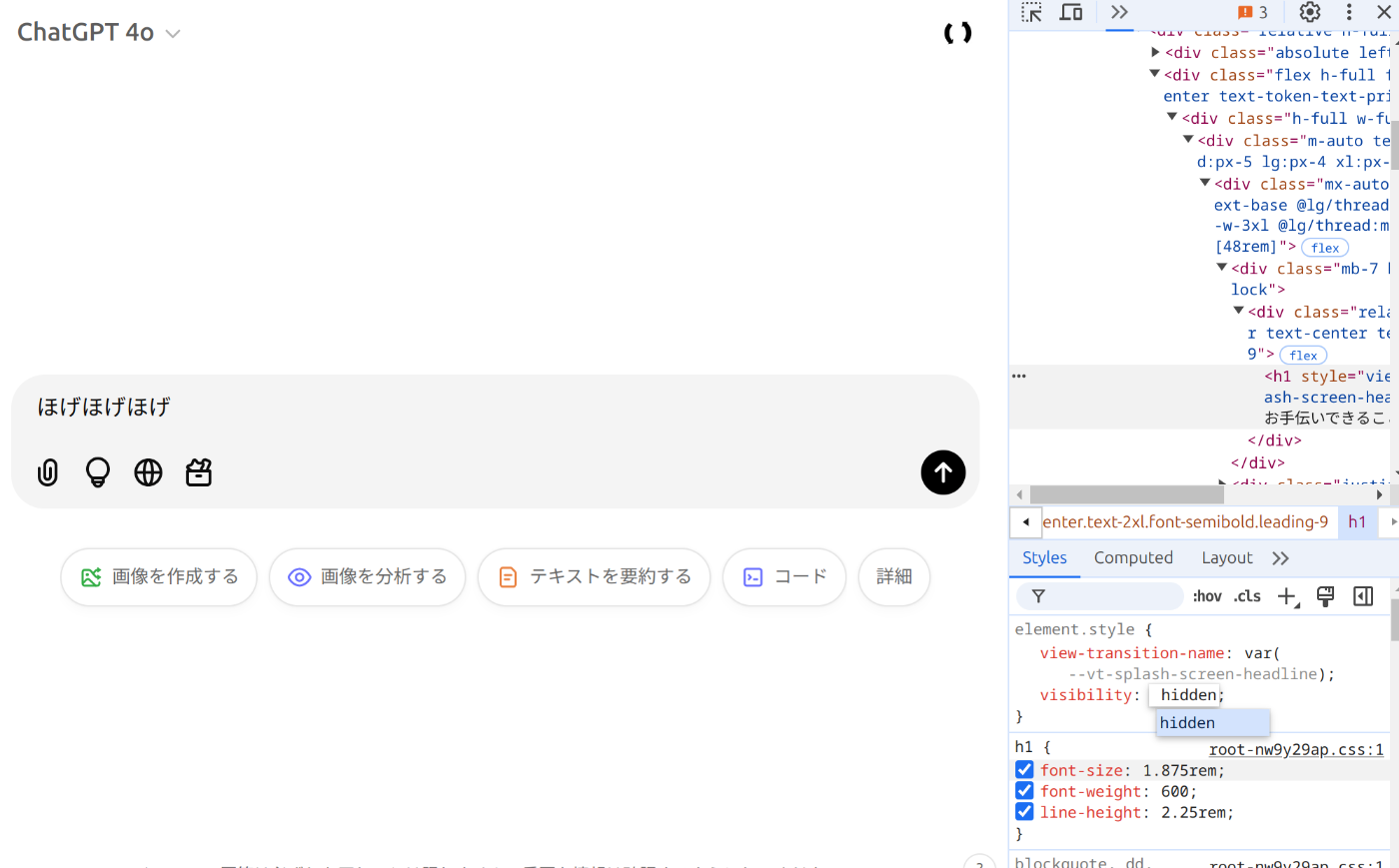
Task: Toggle the computed styles sidebar icon
Action: point(1363,596)
